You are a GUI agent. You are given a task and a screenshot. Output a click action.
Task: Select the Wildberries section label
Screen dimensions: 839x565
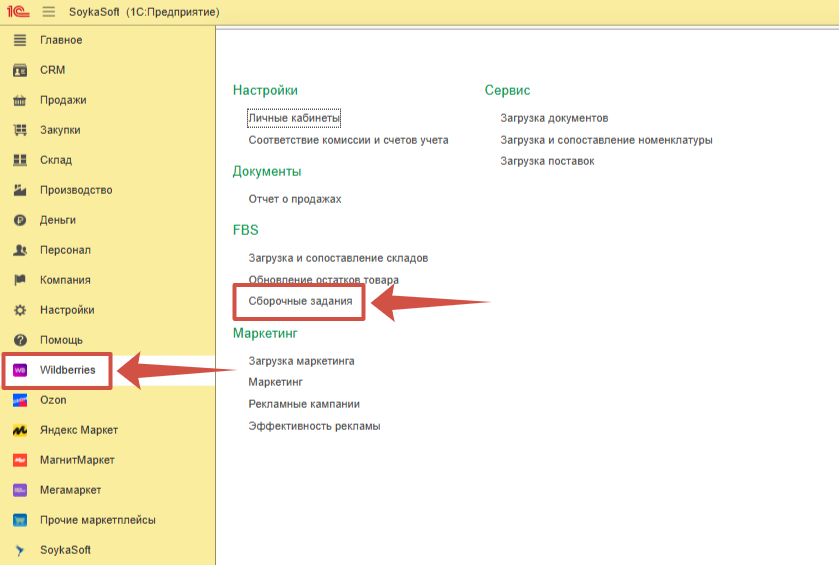click(67, 370)
